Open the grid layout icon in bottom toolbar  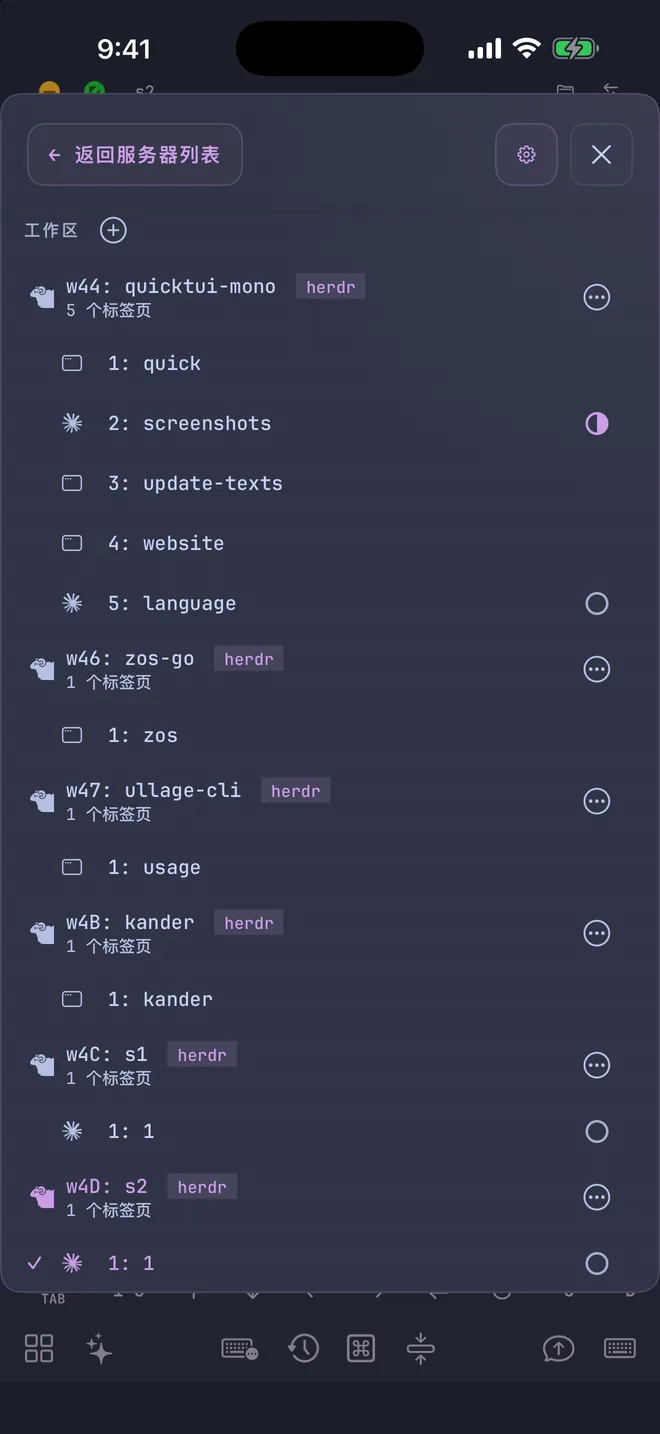coord(39,1348)
